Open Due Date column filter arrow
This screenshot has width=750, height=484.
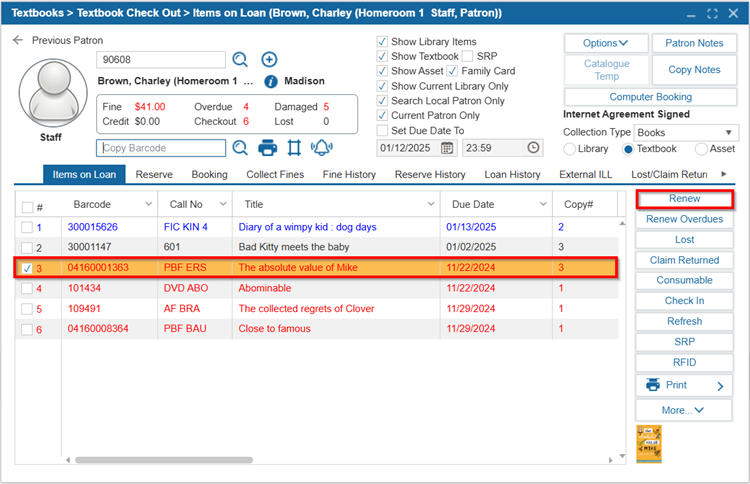543,204
